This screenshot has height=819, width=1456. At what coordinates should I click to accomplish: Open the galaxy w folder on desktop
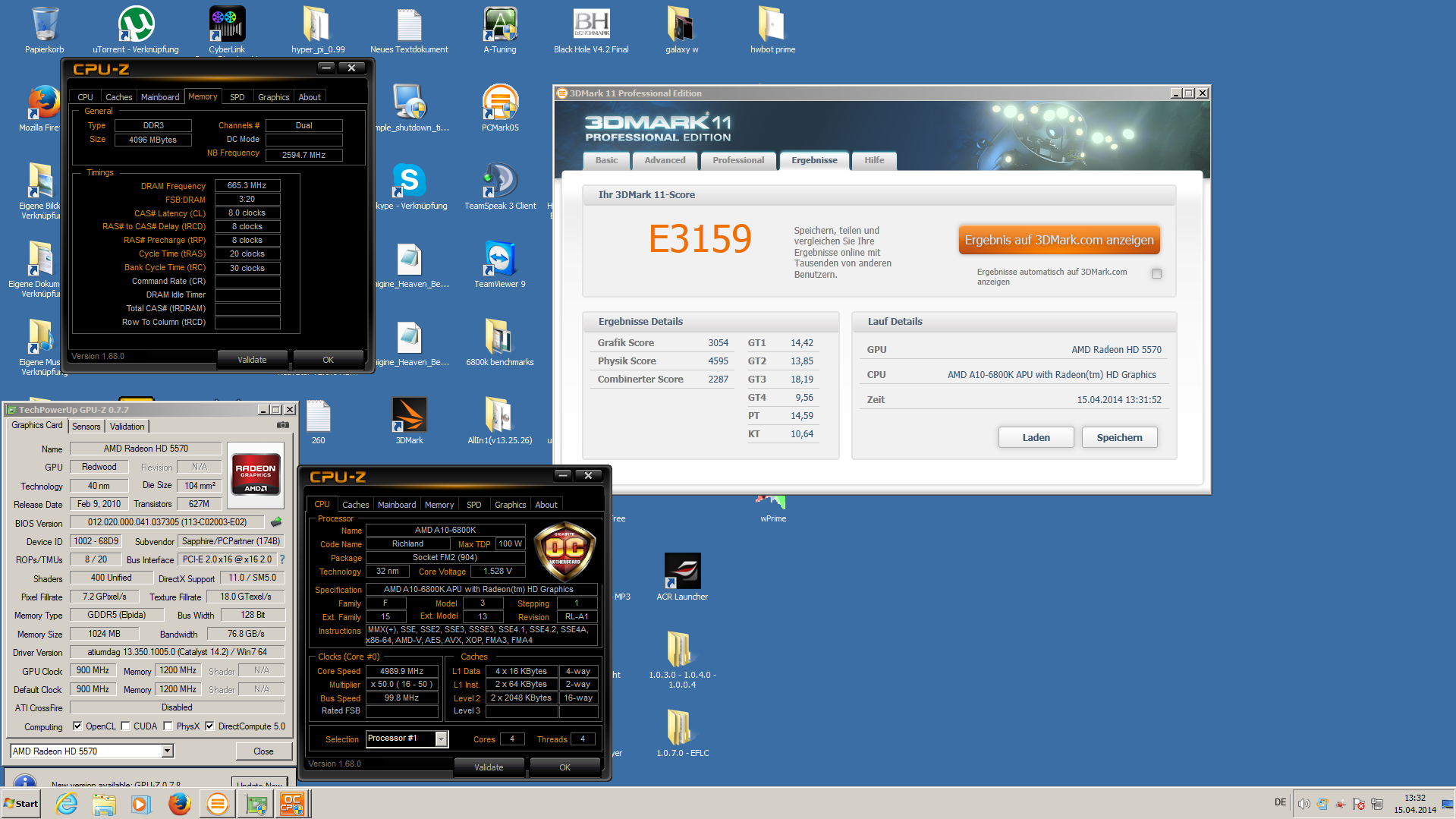click(681, 30)
